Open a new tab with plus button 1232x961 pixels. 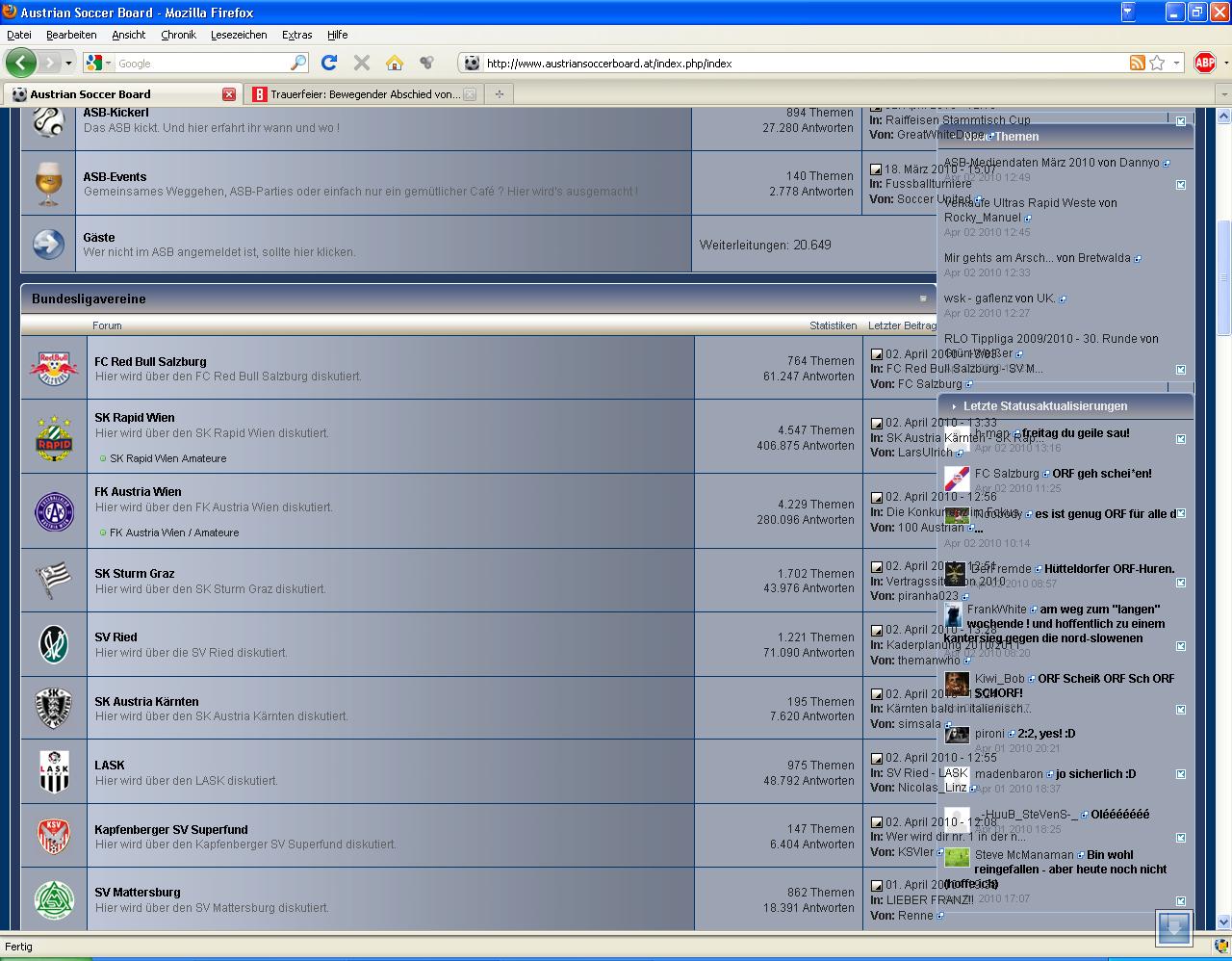[499, 94]
